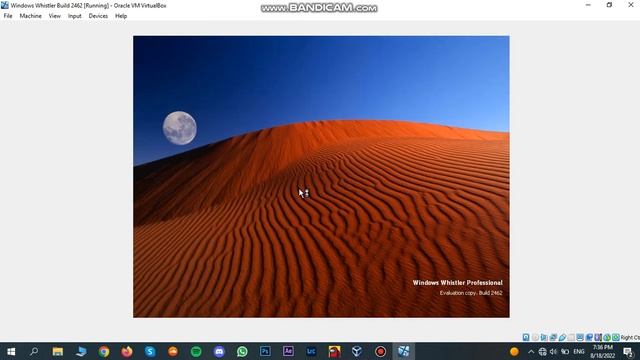The height and width of the screenshot is (360, 640).
Task: Click the recording indicator in VM status bar
Action: coord(589,337)
